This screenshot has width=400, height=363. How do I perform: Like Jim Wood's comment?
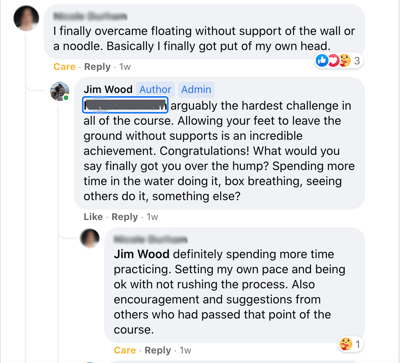pos(93,217)
